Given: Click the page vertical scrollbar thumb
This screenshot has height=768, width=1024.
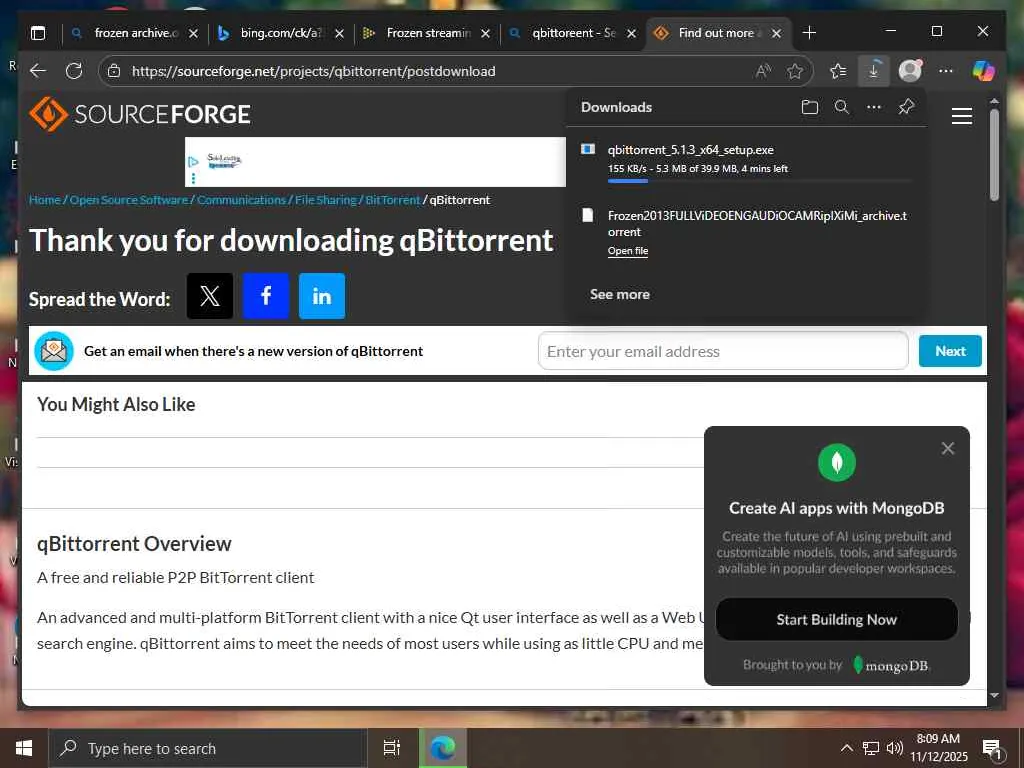Looking at the screenshot, I should point(994,154).
